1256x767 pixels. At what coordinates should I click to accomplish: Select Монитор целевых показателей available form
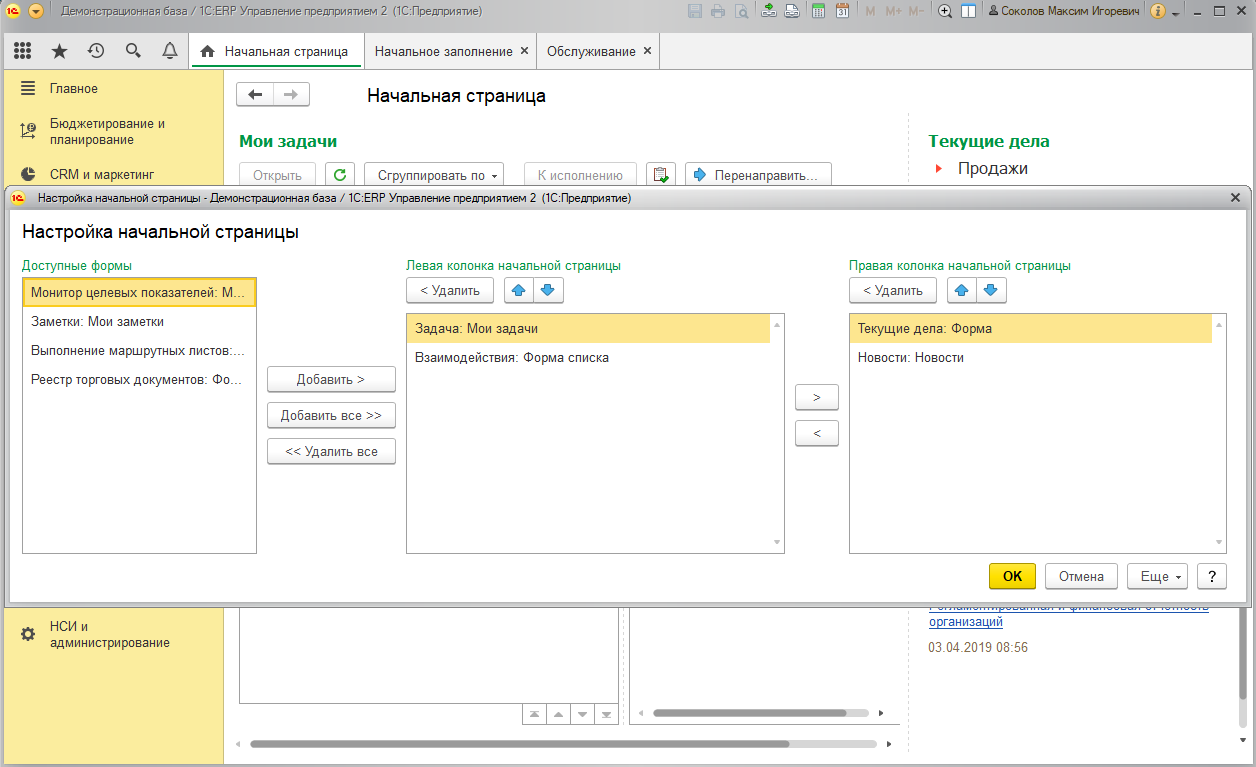[x=139, y=292]
